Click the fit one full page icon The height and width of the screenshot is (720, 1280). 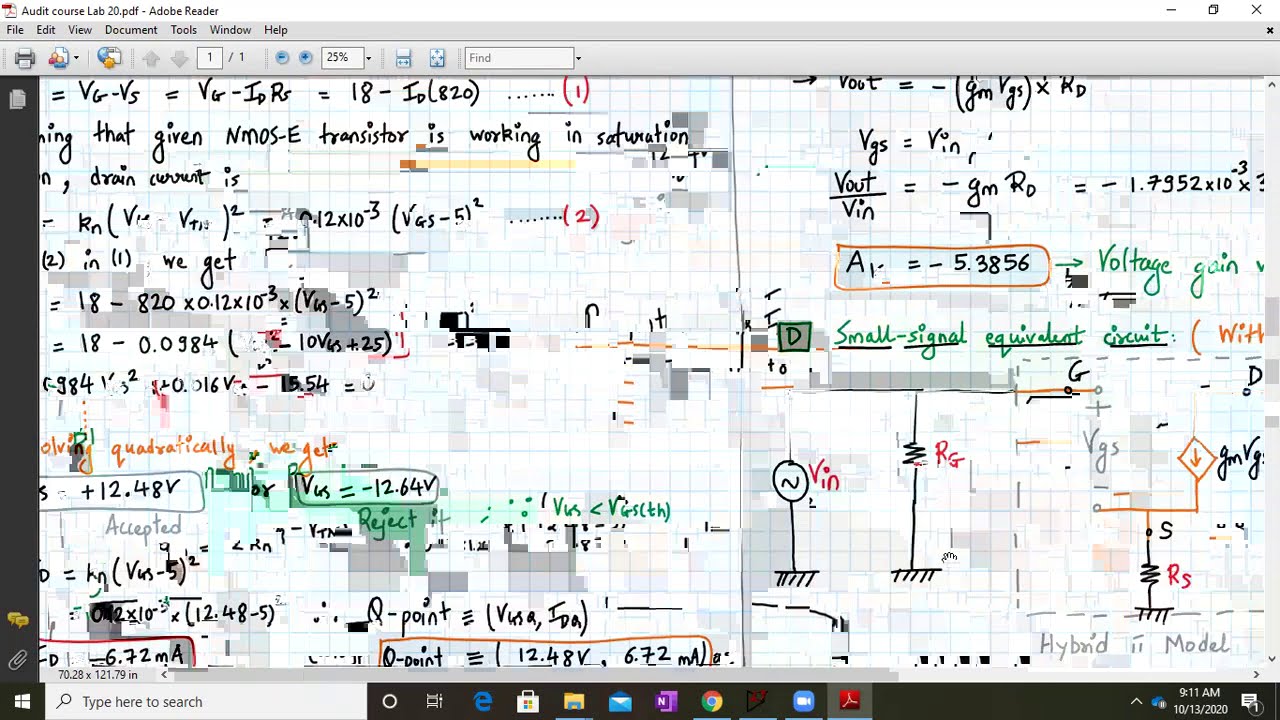tap(437, 58)
